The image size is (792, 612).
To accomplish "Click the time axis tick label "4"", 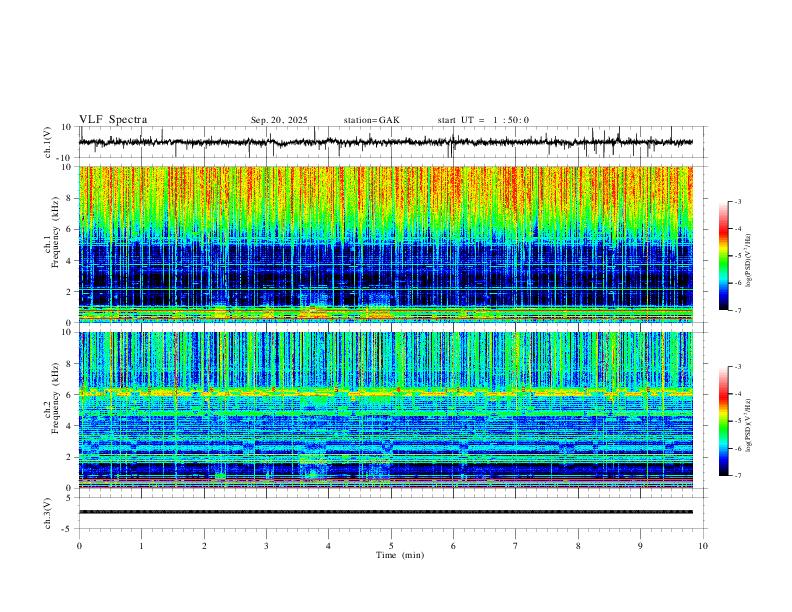I will [x=328, y=546].
